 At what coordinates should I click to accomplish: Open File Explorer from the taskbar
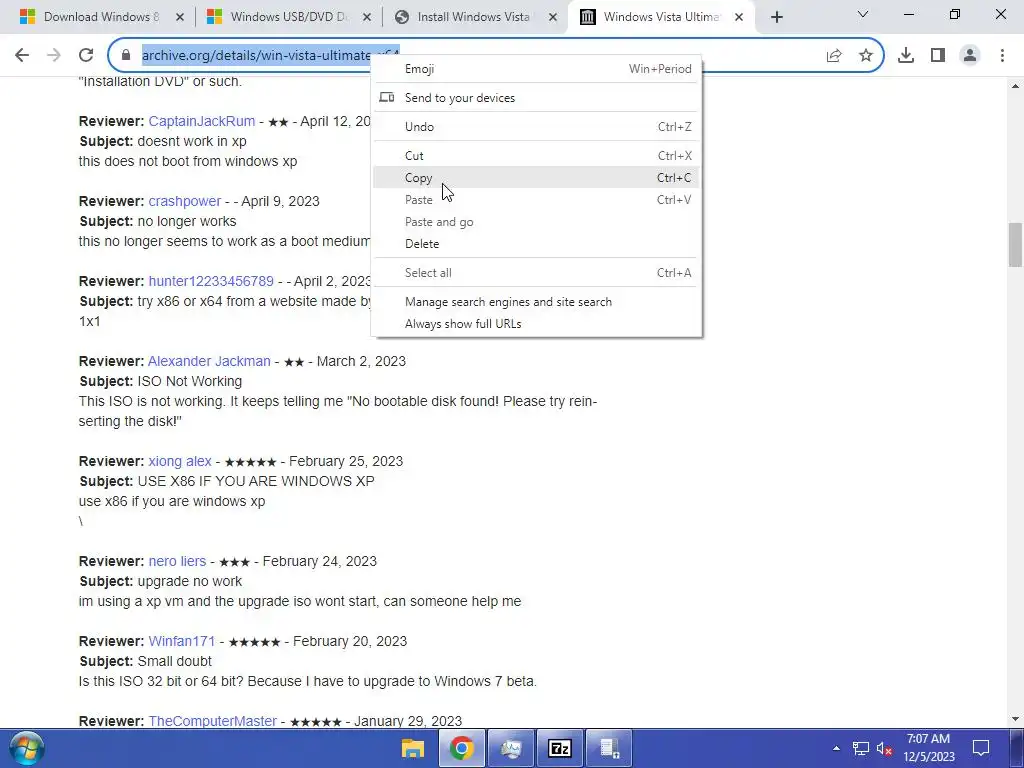[x=413, y=748]
